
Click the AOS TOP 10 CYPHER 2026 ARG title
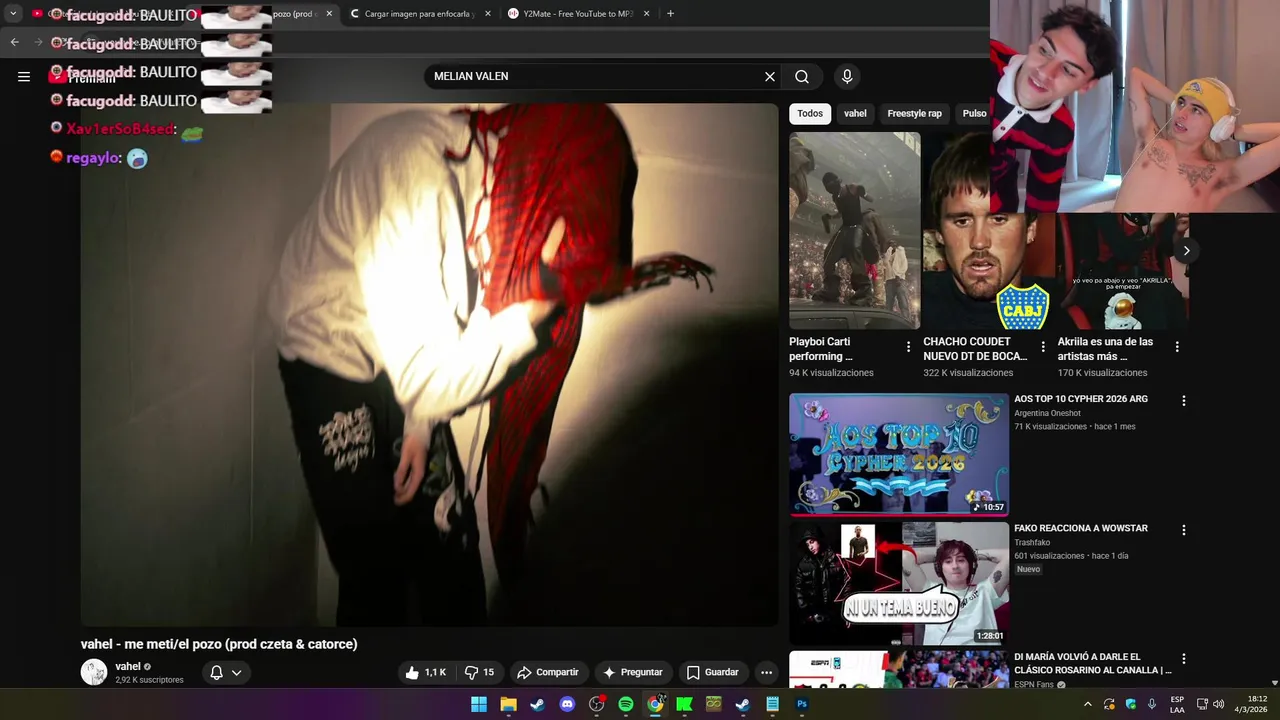(x=1081, y=399)
